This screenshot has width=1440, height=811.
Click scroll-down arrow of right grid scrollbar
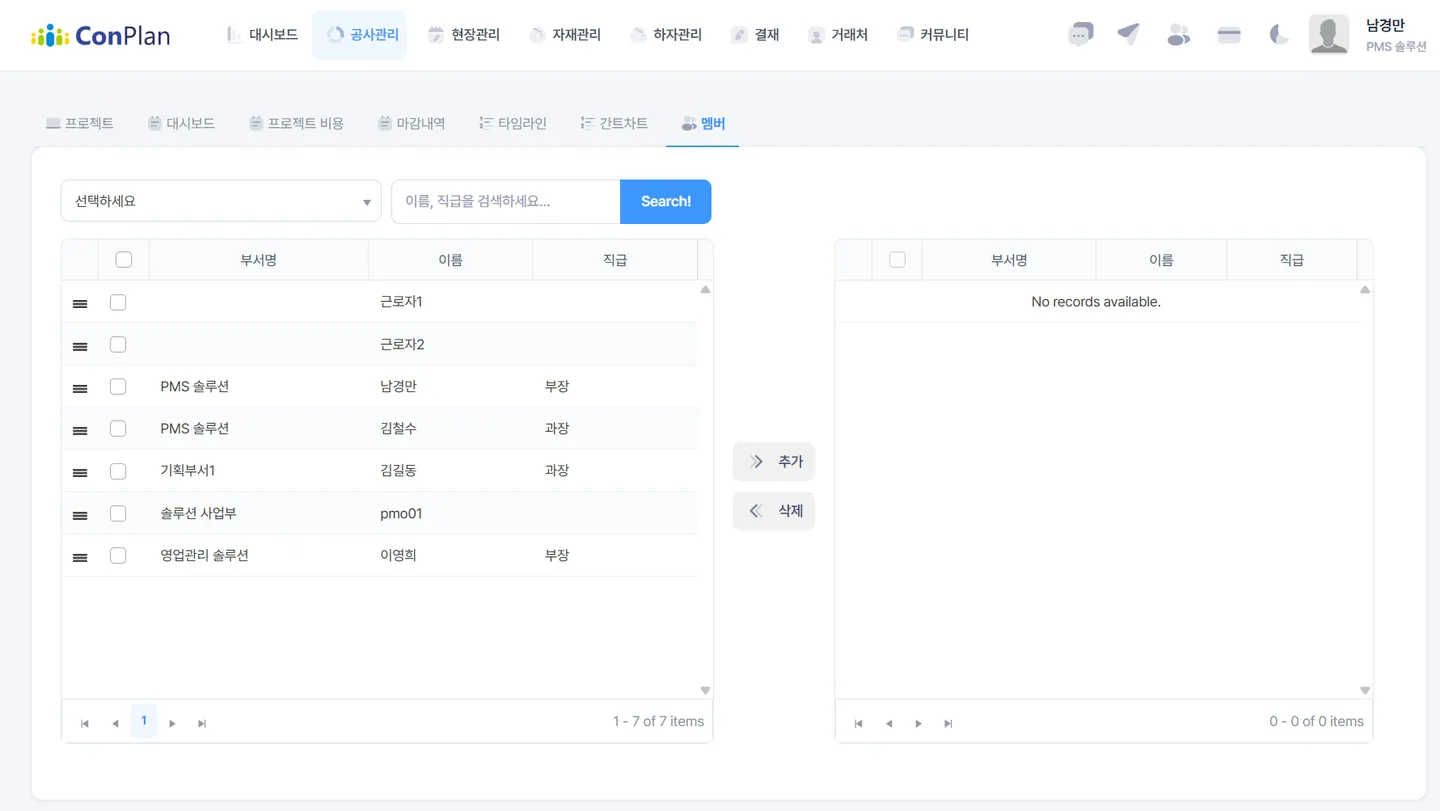tap(1365, 690)
